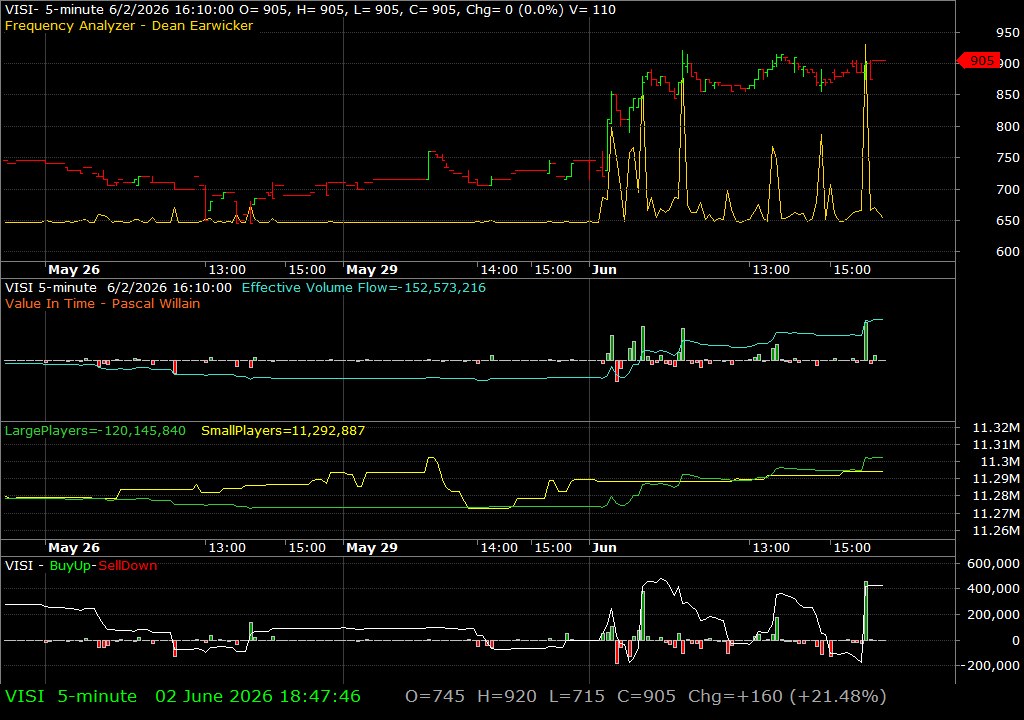Click the 850 price axis label

(1008, 95)
